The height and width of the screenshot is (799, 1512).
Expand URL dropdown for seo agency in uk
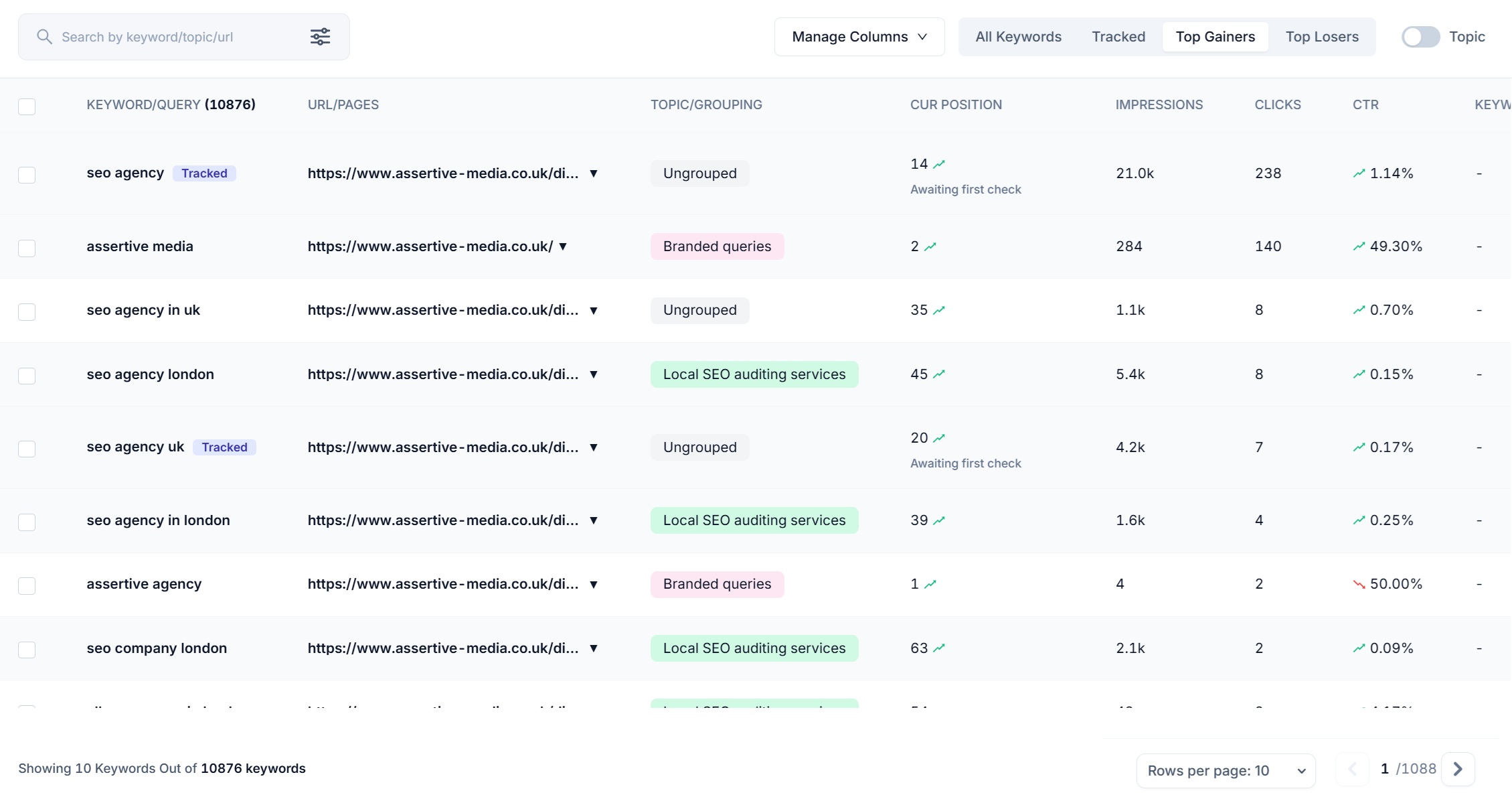[x=593, y=310]
